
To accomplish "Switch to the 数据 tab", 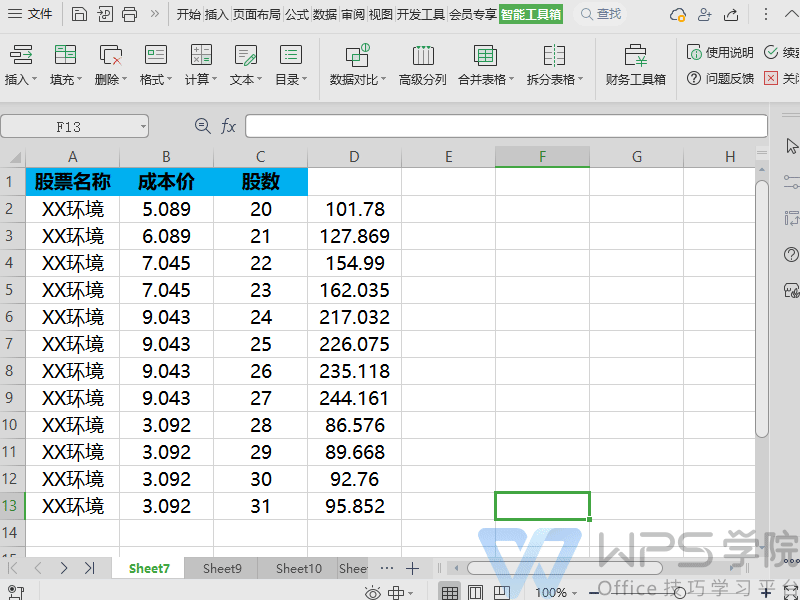I will click(325, 14).
